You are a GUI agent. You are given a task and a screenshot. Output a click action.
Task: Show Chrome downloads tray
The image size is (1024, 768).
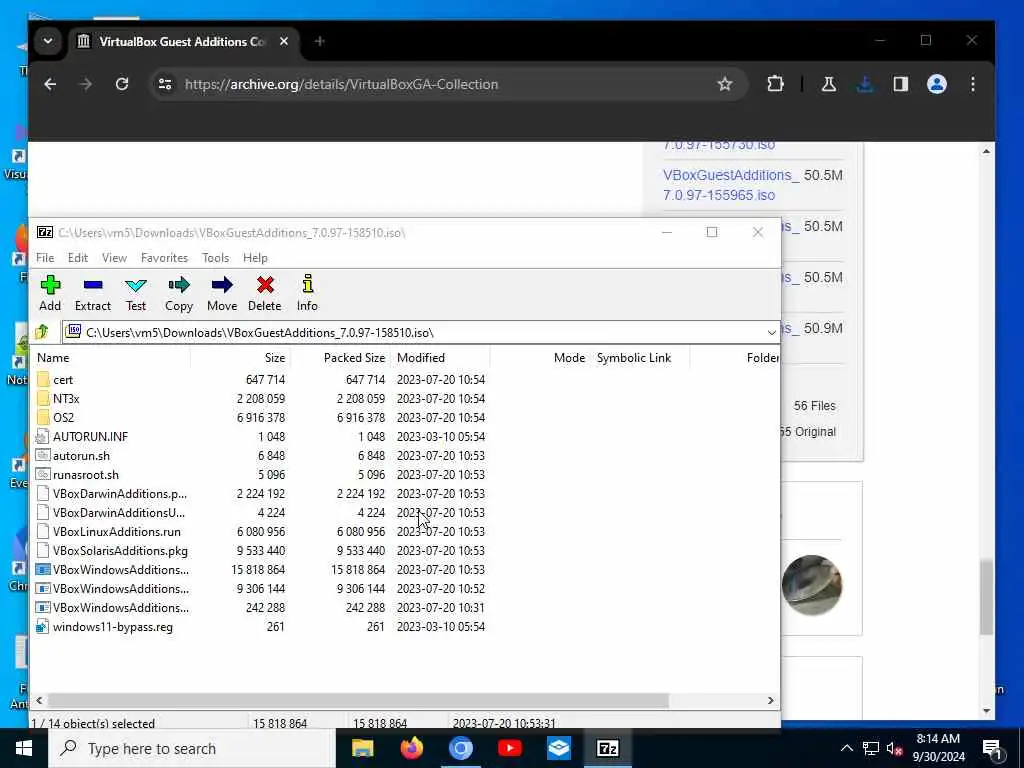click(x=865, y=84)
